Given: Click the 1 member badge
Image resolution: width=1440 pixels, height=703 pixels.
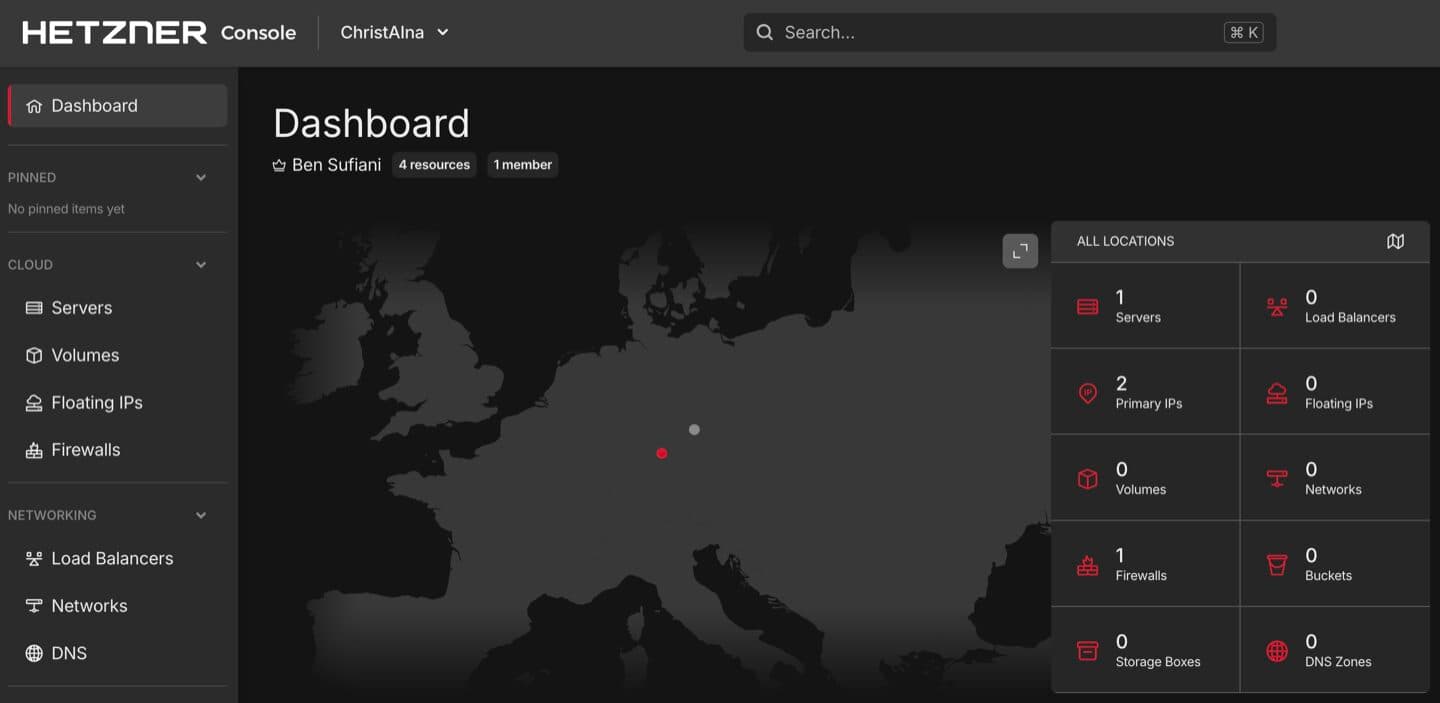Looking at the screenshot, I should click(522, 164).
